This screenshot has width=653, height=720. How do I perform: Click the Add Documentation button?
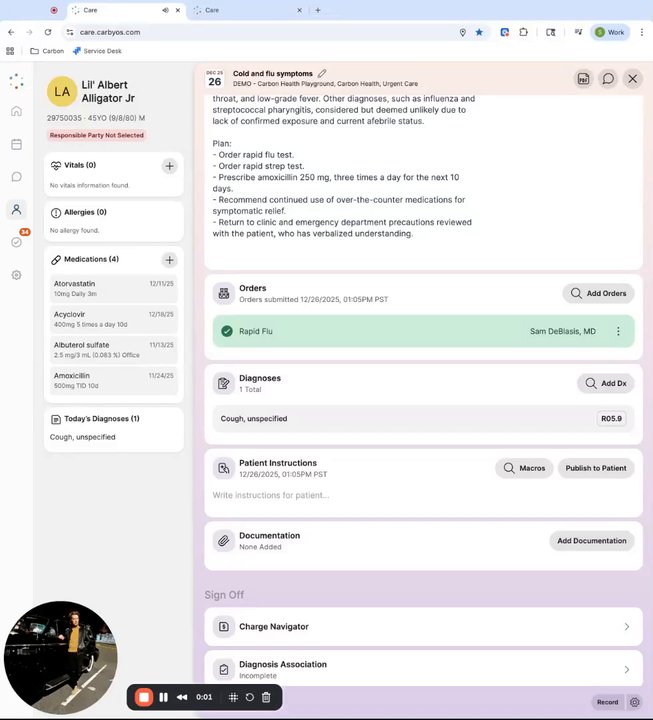[x=591, y=540]
